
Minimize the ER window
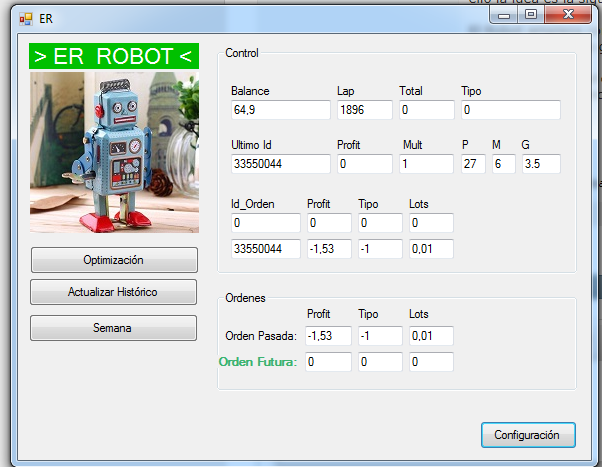coord(504,15)
